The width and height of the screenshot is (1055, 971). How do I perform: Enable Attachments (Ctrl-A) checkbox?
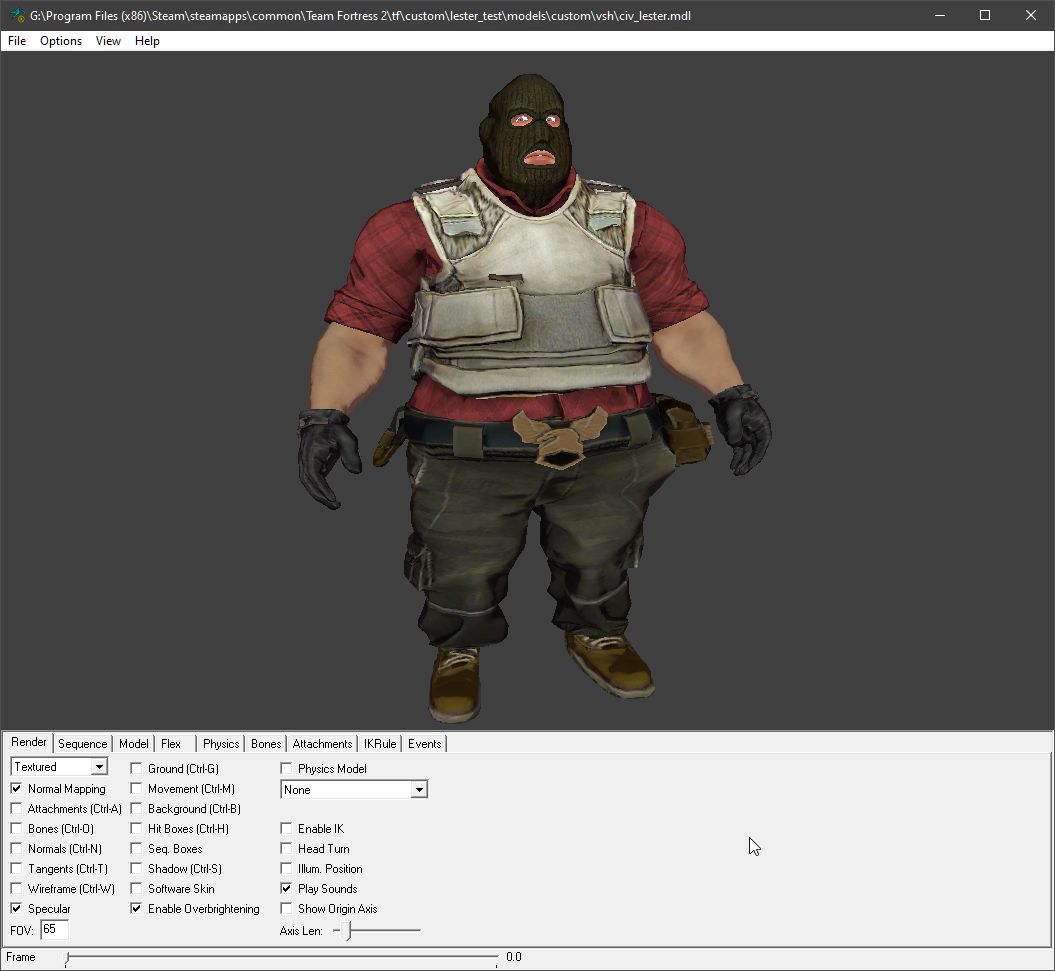point(16,808)
